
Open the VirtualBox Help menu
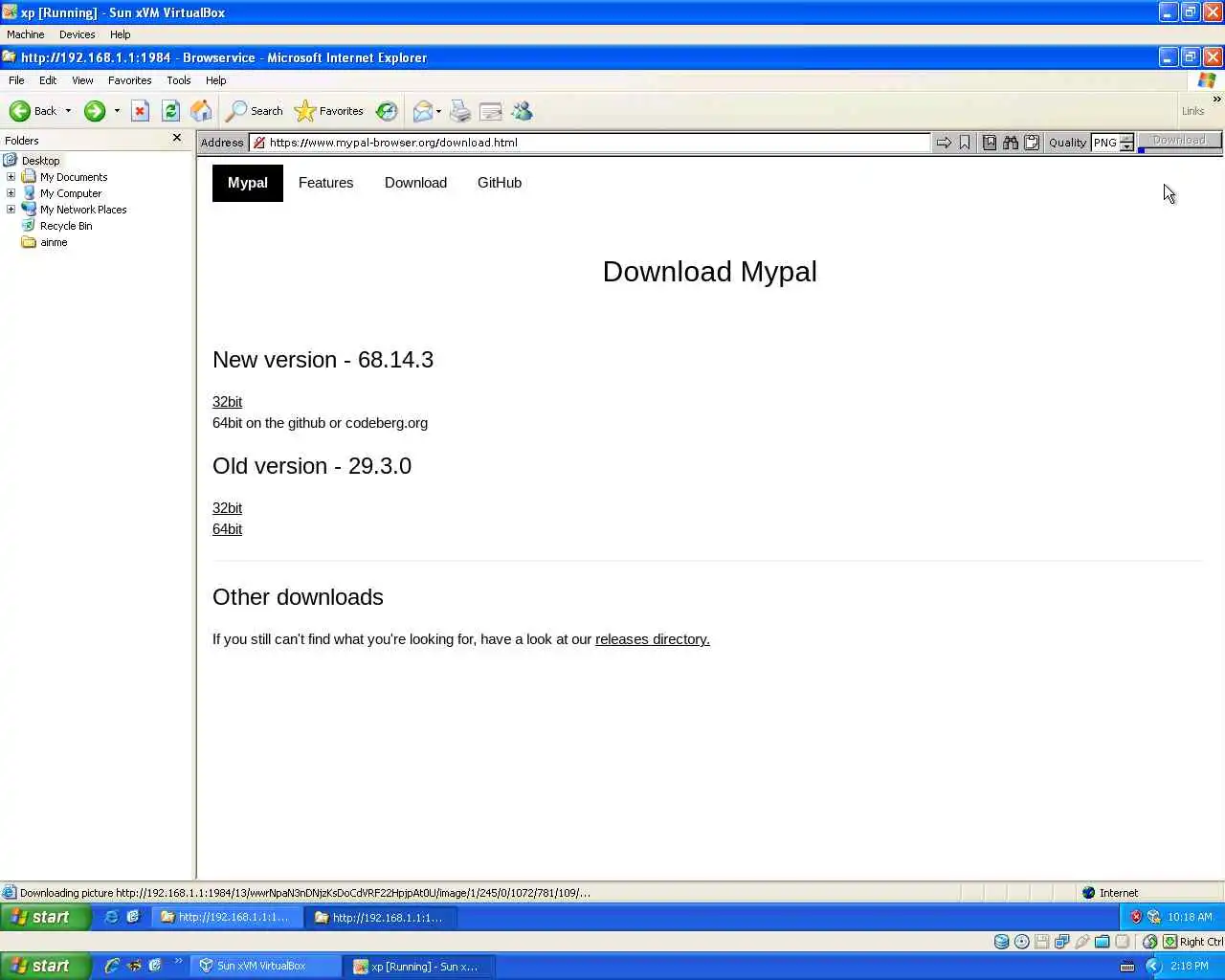(x=120, y=34)
